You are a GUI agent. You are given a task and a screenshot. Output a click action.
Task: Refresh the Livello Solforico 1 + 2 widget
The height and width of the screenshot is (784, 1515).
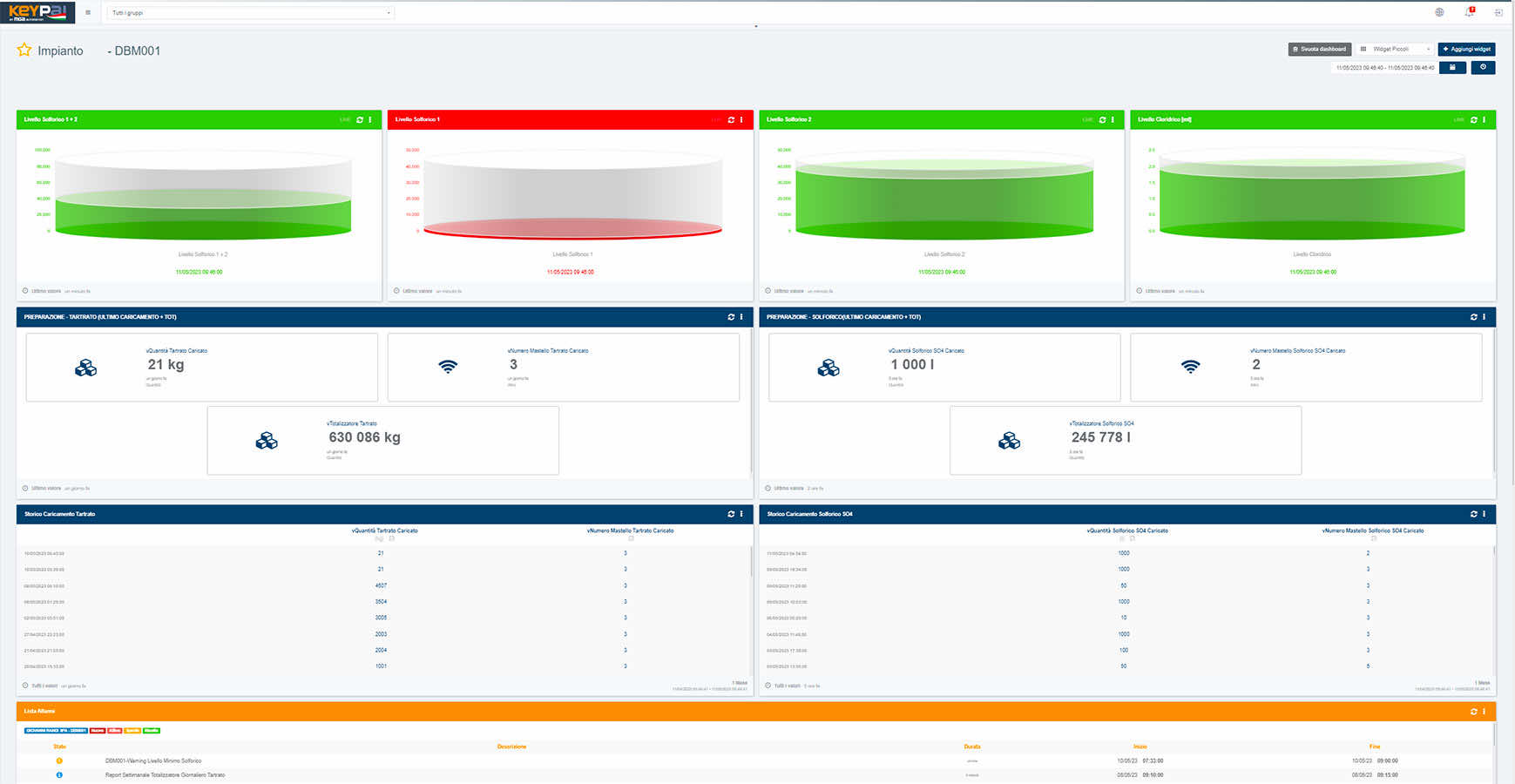(x=360, y=119)
